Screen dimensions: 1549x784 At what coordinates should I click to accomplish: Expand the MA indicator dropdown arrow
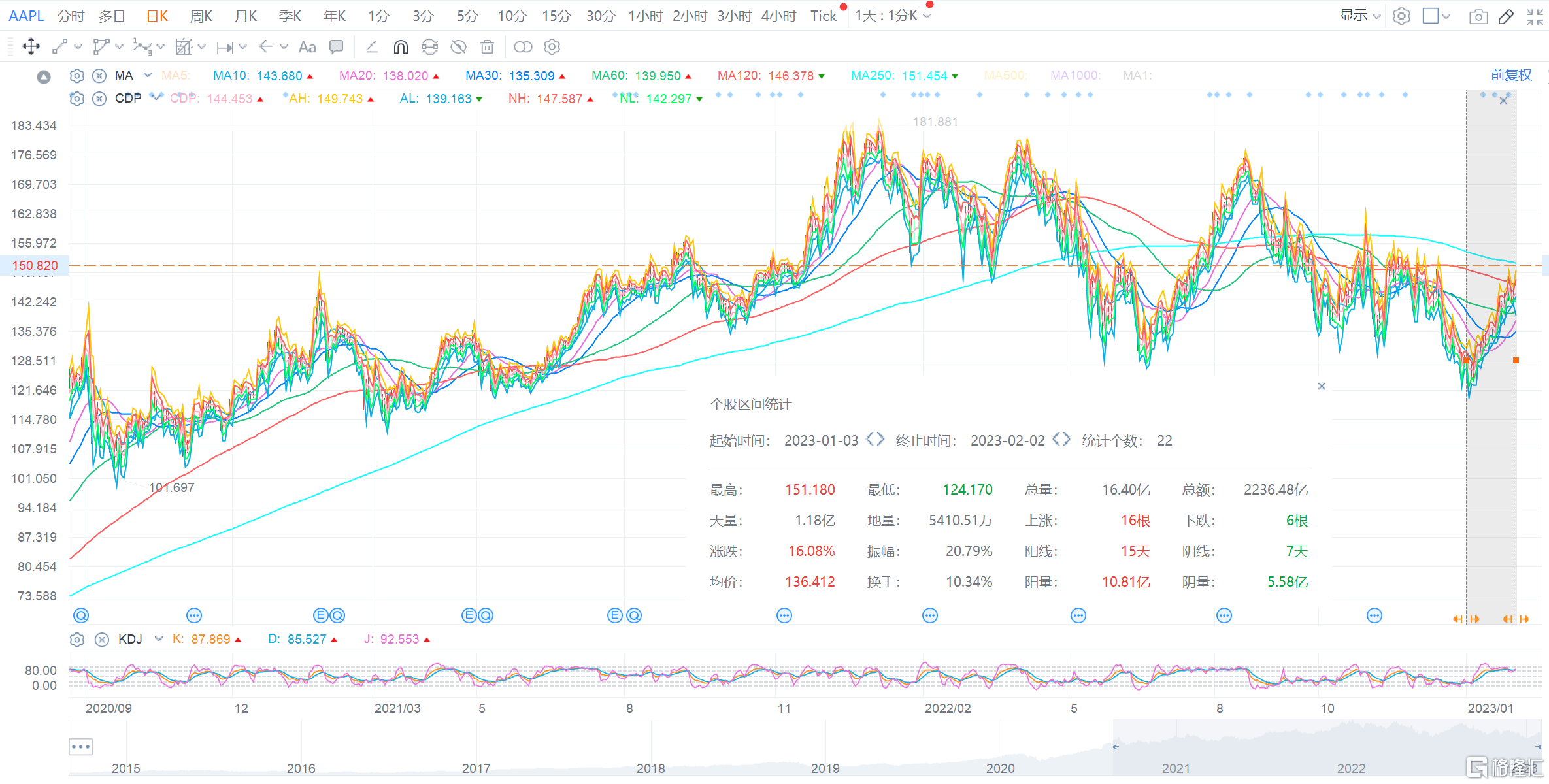pos(148,75)
